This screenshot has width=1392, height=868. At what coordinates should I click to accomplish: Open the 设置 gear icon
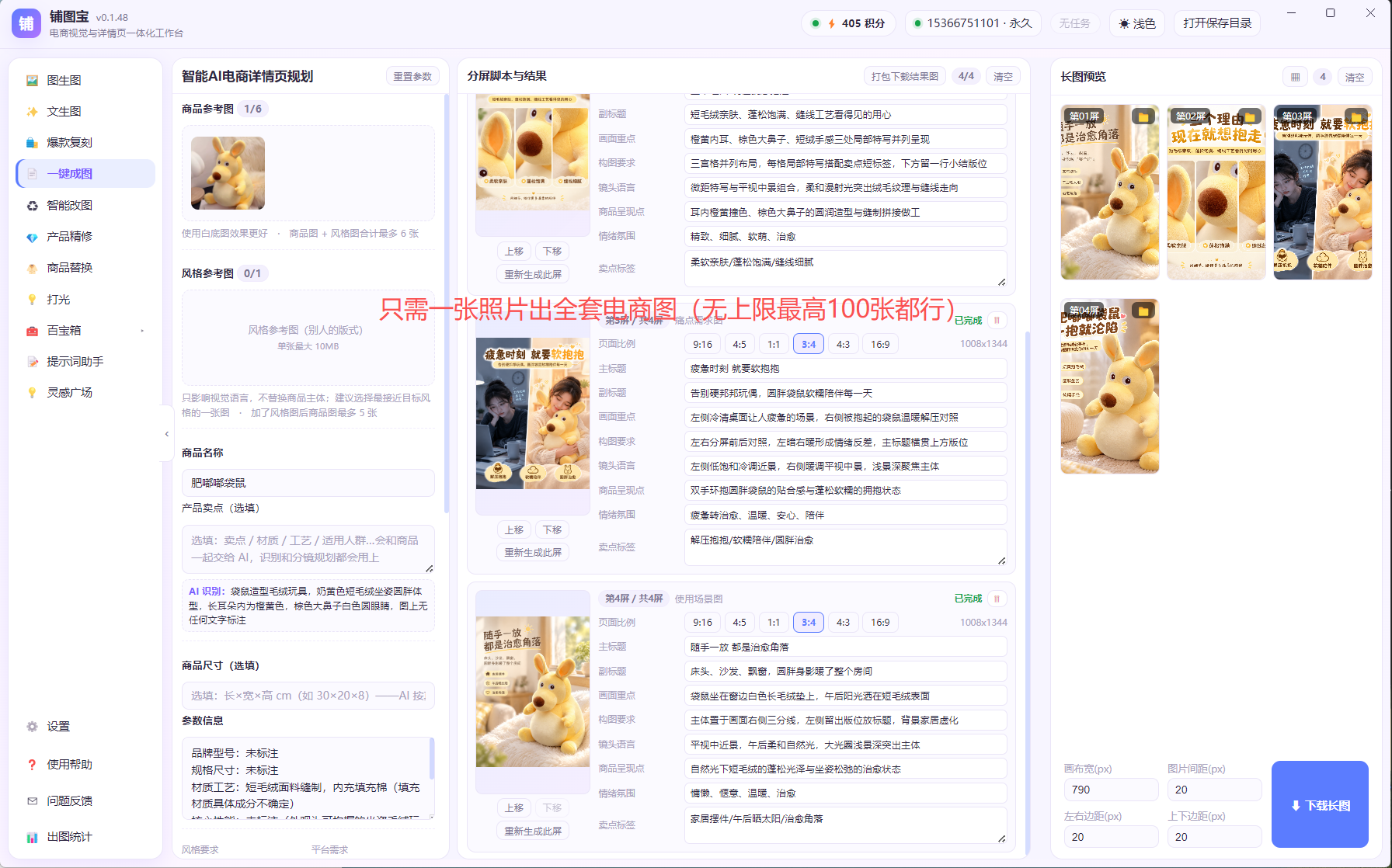point(32,727)
